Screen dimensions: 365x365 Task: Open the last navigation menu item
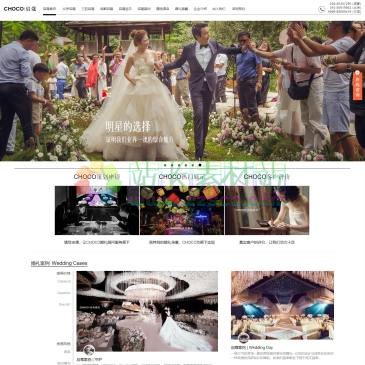pyautogui.click(x=238, y=9)
